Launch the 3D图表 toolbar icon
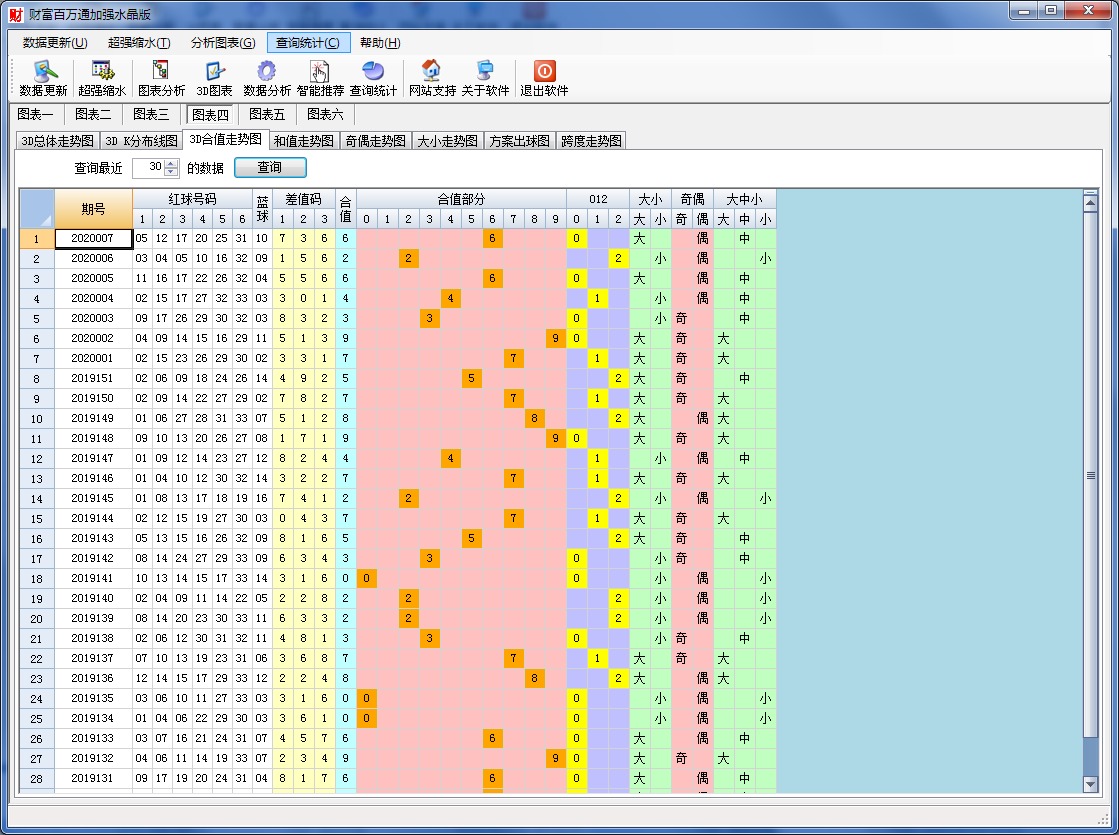 (x=214, y=72)
